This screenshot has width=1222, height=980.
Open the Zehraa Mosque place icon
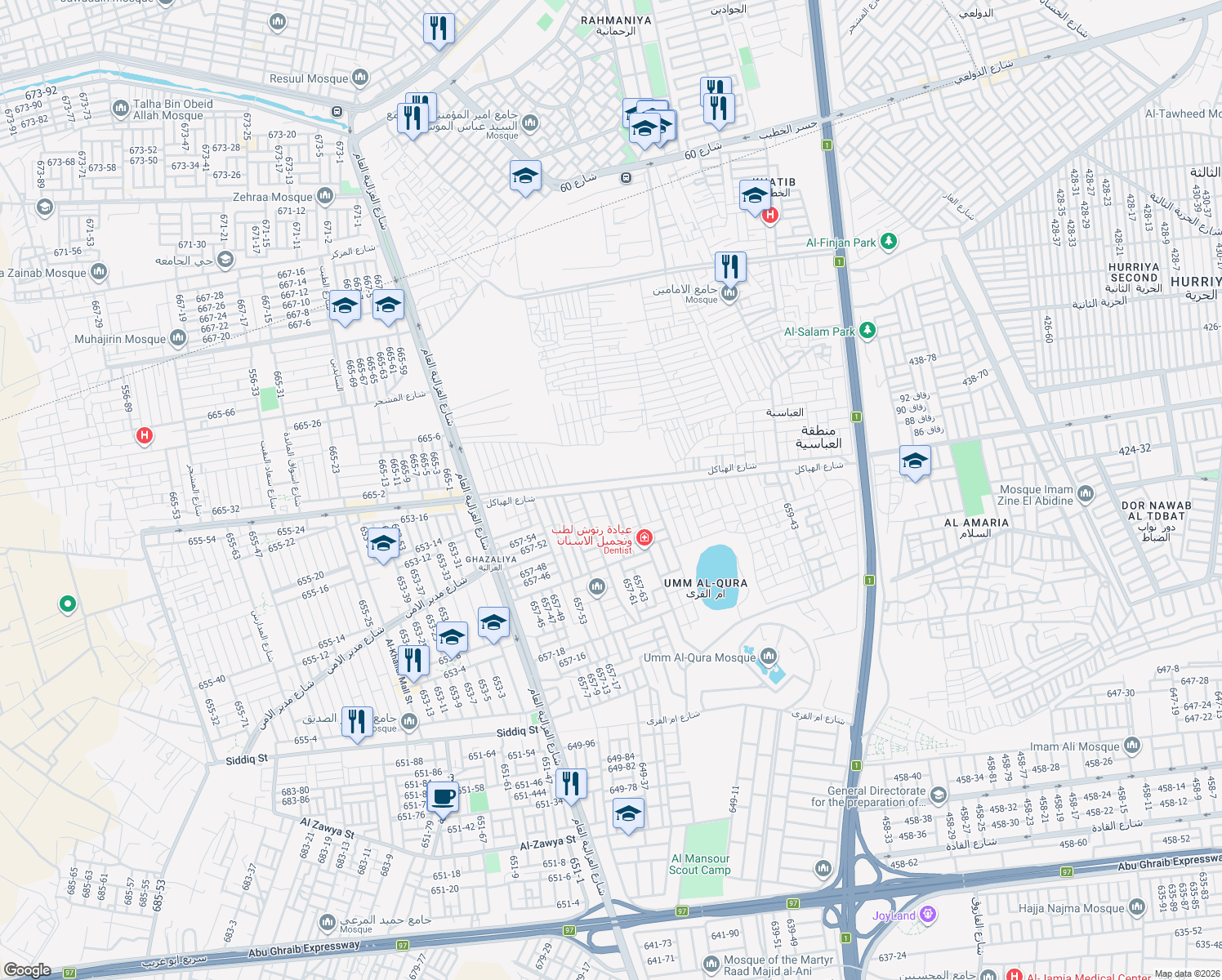(325, 196)
